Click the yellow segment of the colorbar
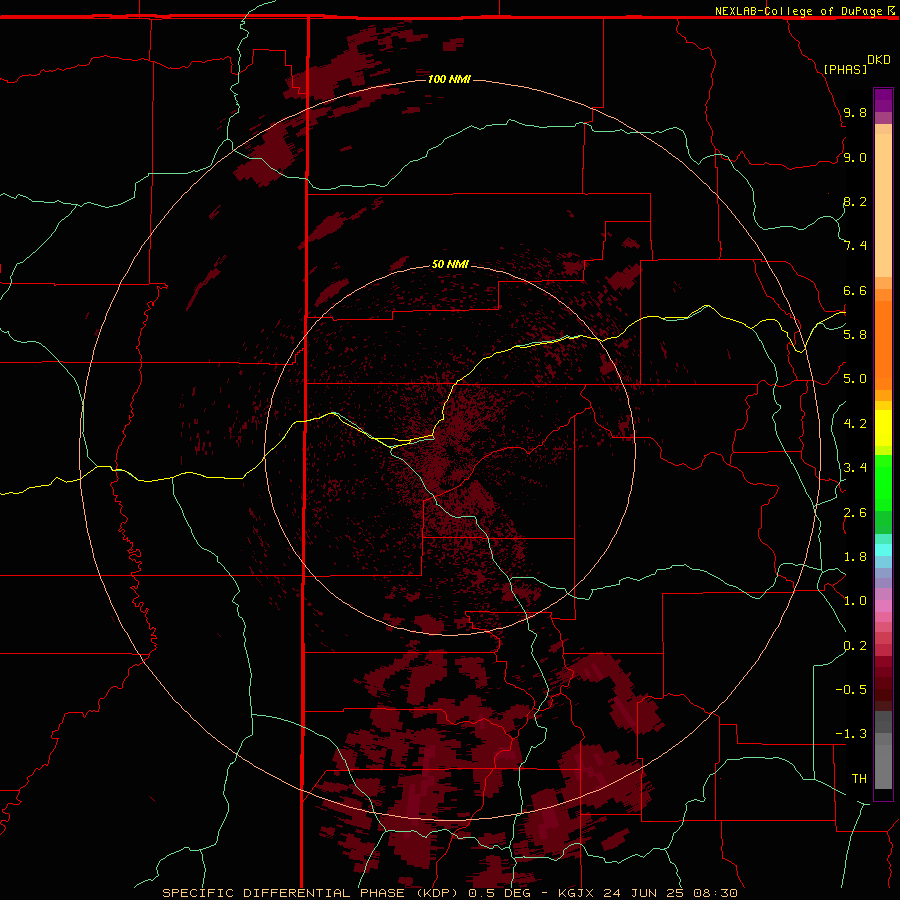Image resolution: width=900 pixels, height=900 pixels. point(883,428)
